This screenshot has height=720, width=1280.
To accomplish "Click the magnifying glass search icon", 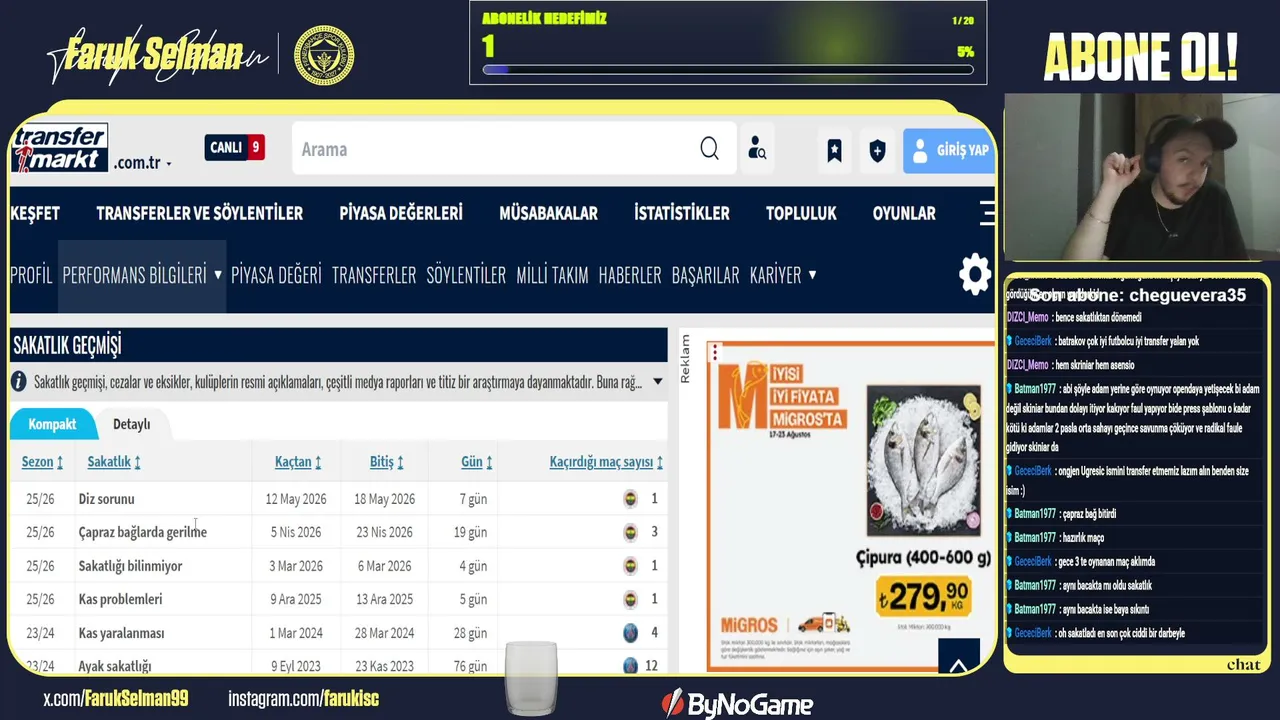I will [709, 149].
